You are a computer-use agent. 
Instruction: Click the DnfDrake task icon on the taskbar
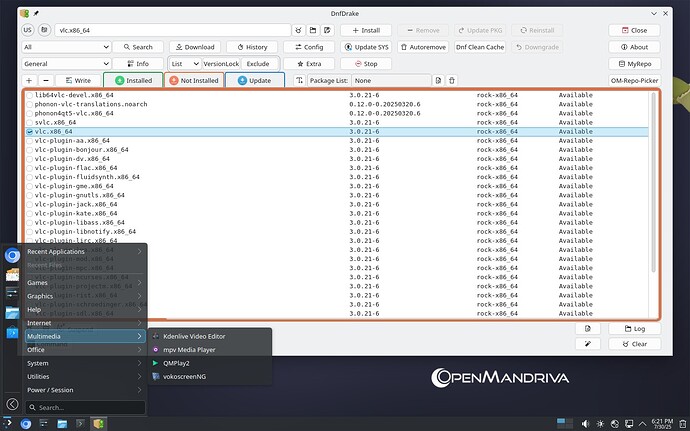[99, 424]
